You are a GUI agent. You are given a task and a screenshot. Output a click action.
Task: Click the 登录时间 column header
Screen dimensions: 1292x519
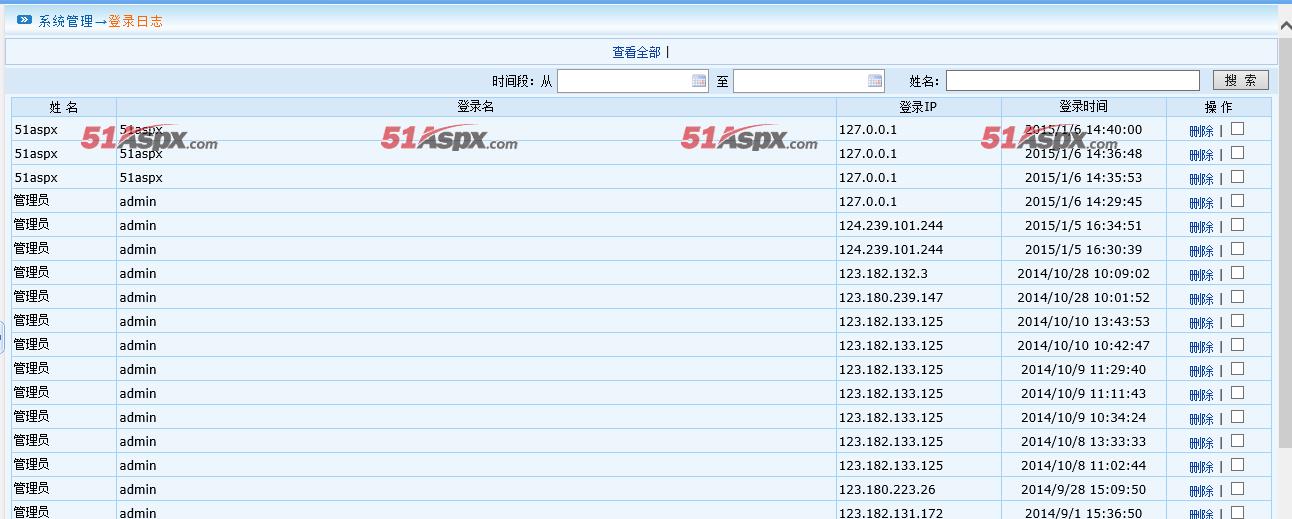1084,107
